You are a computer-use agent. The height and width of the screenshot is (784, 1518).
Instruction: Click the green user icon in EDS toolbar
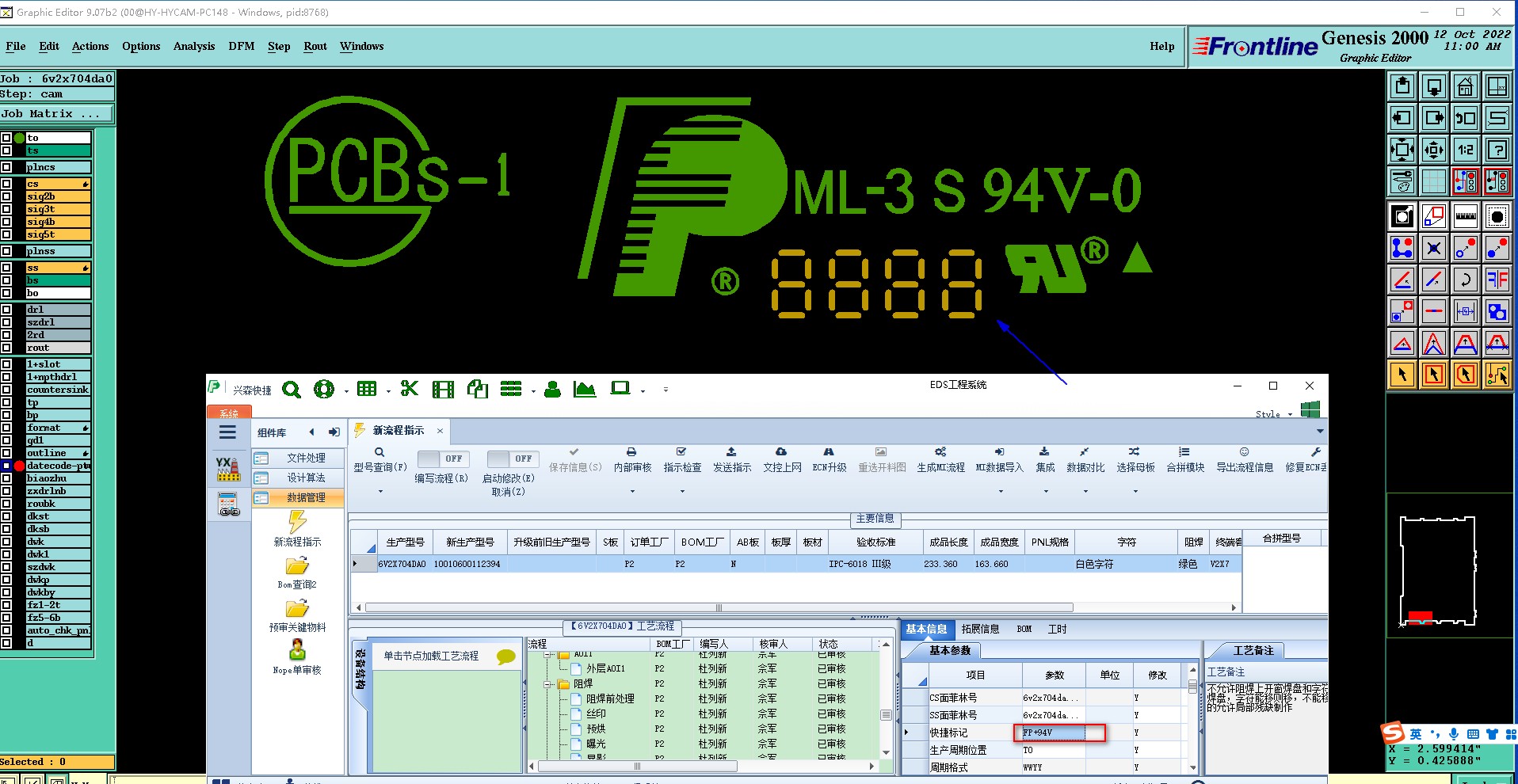pos(553,389)
